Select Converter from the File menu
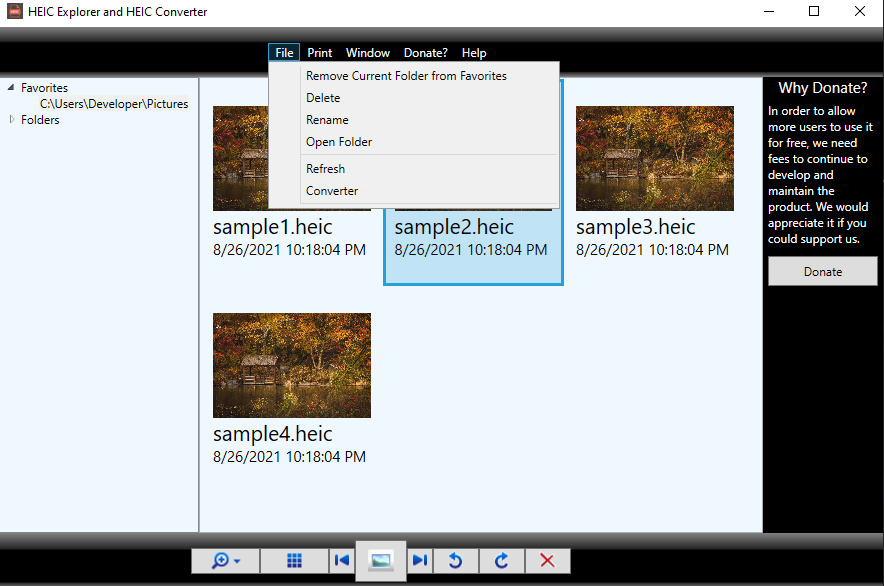884x586 pixels. point(332,191)
